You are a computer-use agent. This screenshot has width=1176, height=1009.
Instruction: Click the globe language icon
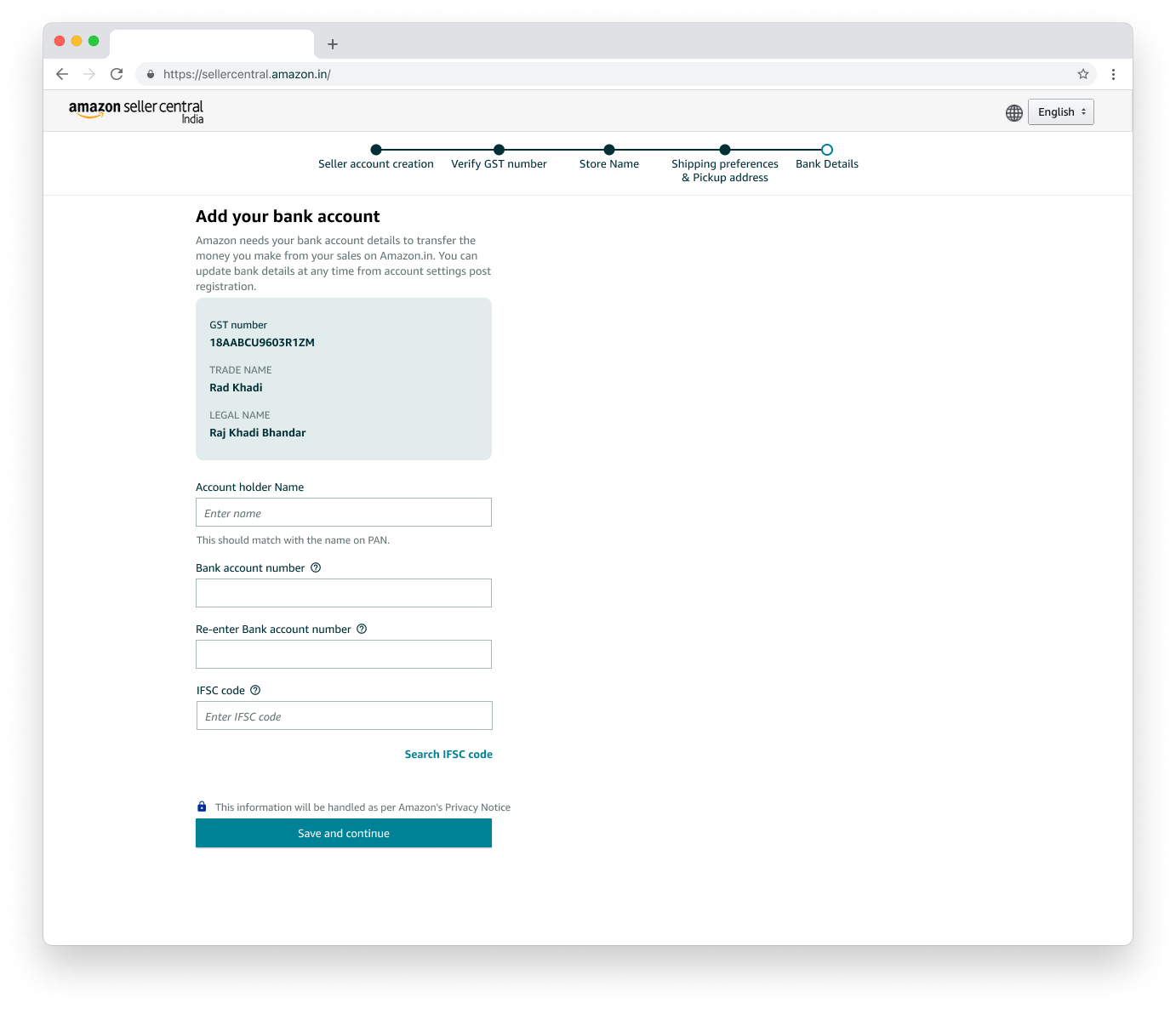[1013, 112]
